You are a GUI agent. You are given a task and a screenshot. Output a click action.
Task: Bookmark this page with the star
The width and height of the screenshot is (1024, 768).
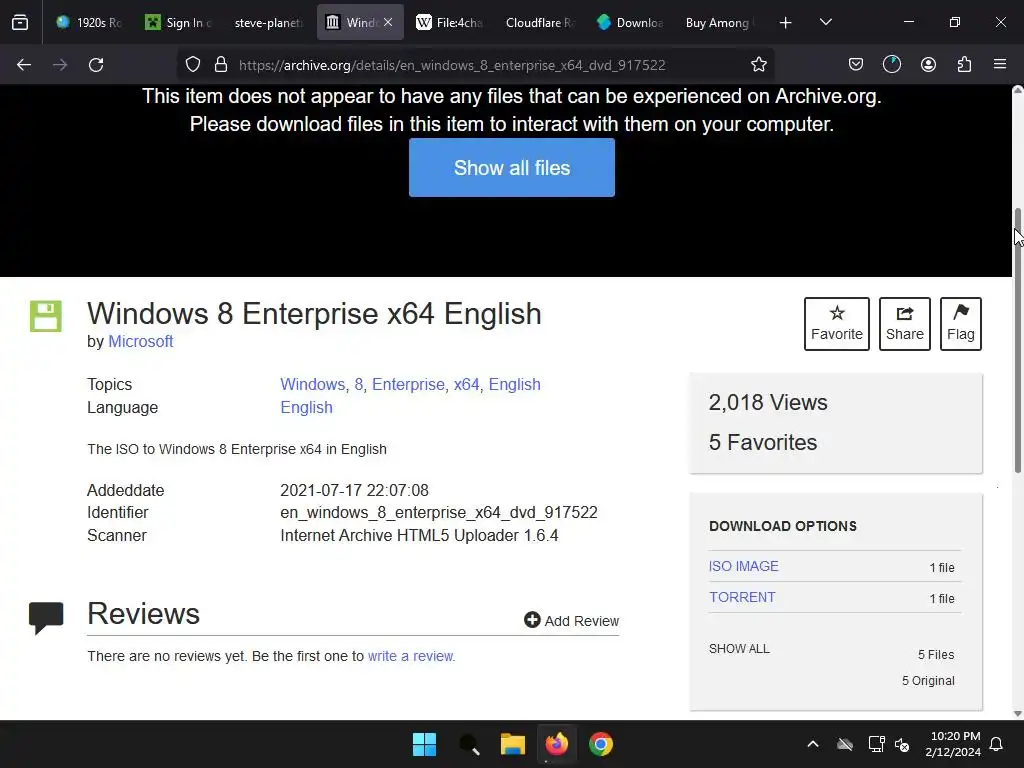coord(758,65)
